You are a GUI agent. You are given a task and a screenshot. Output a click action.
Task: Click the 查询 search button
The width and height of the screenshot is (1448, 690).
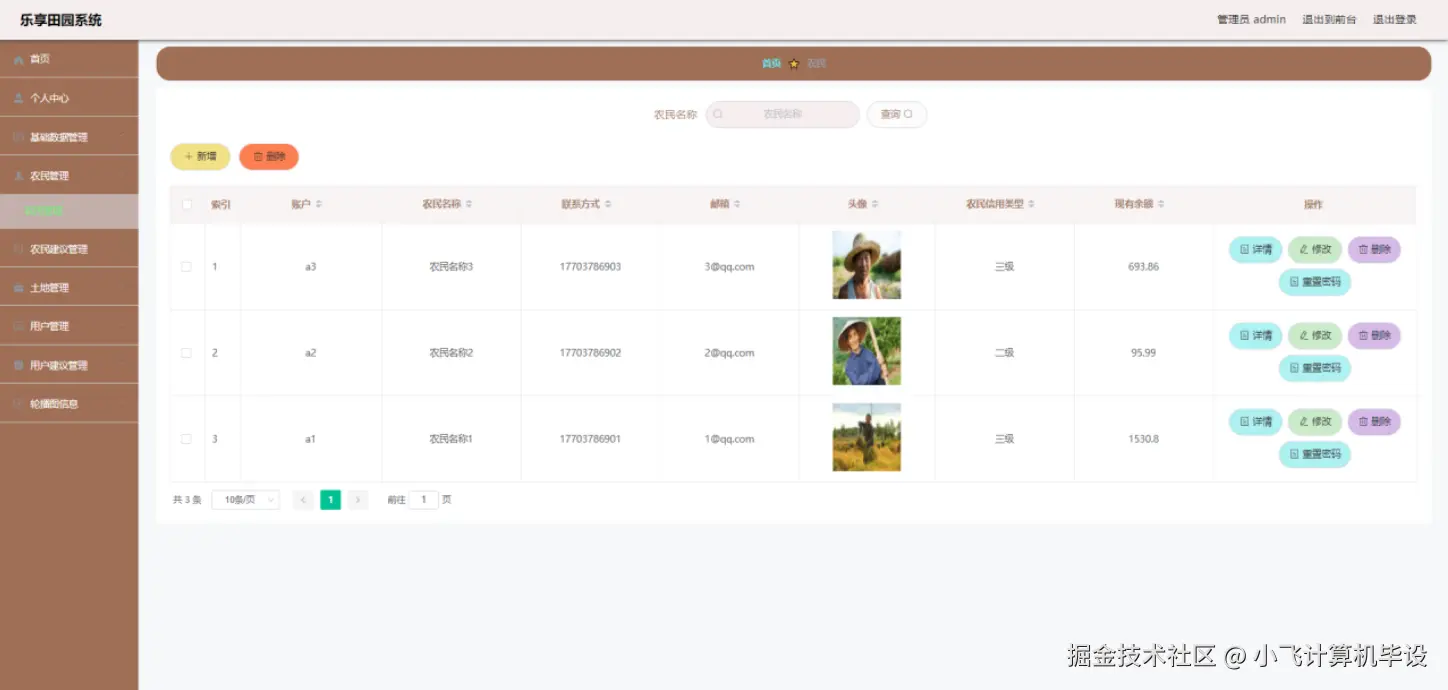896,114
